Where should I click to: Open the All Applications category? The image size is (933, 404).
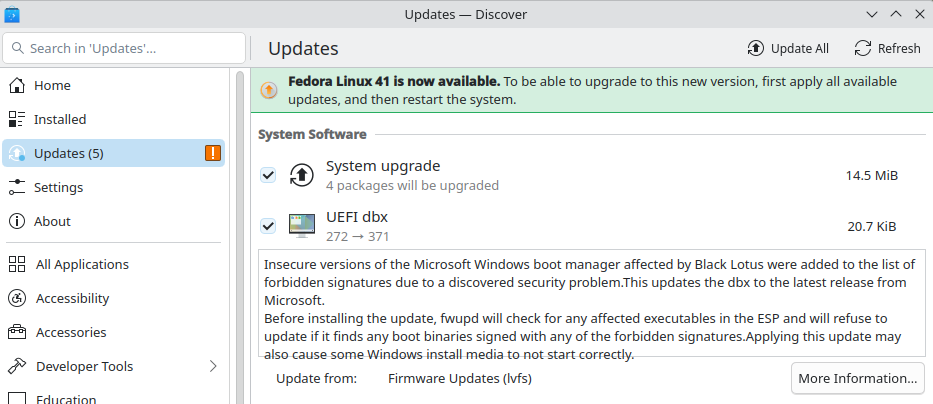pyautogui.click(x=82, y=264)
